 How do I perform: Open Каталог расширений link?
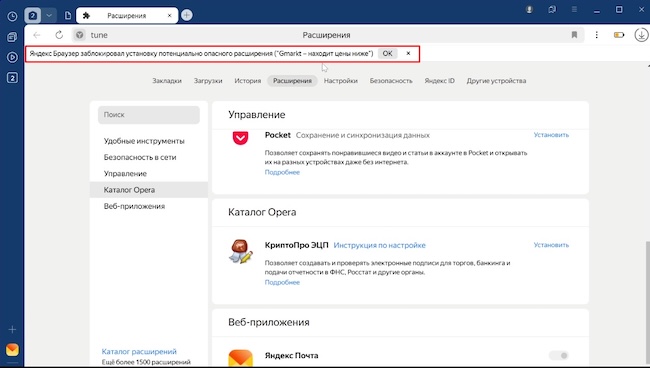tap(139, 351)
